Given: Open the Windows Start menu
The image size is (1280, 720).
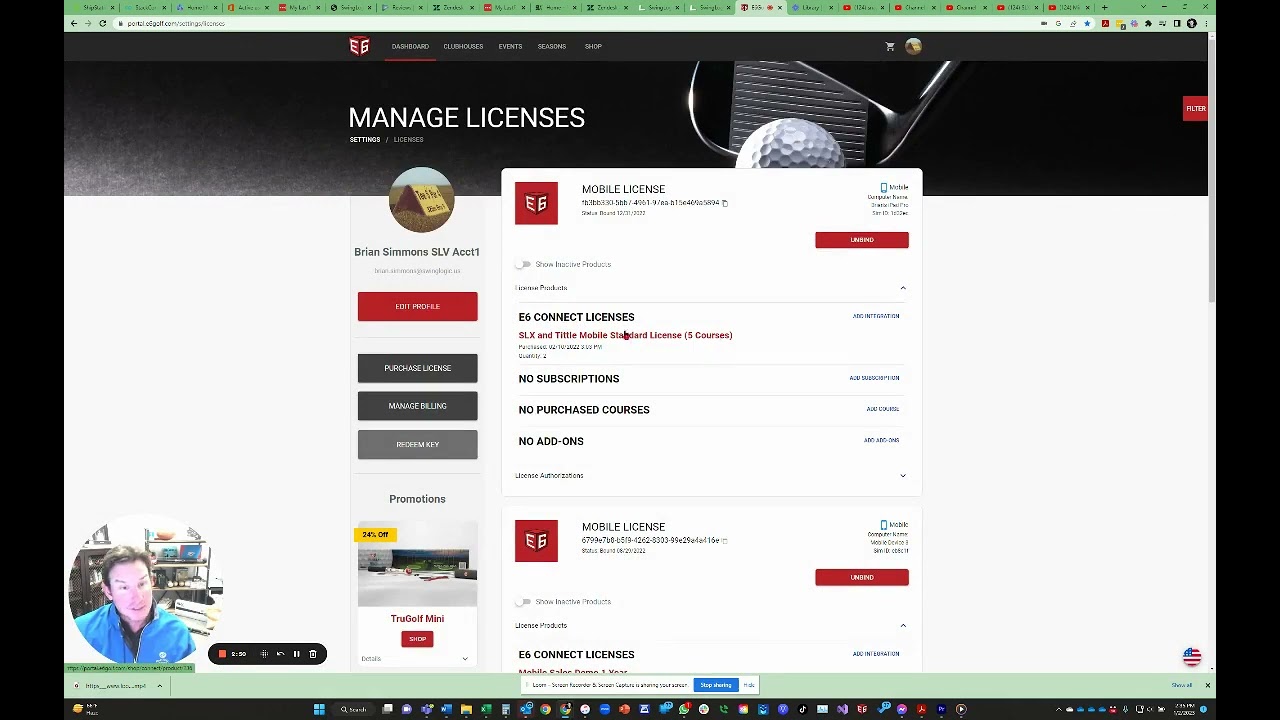Looking at the screenshot, I should [319, 710].
